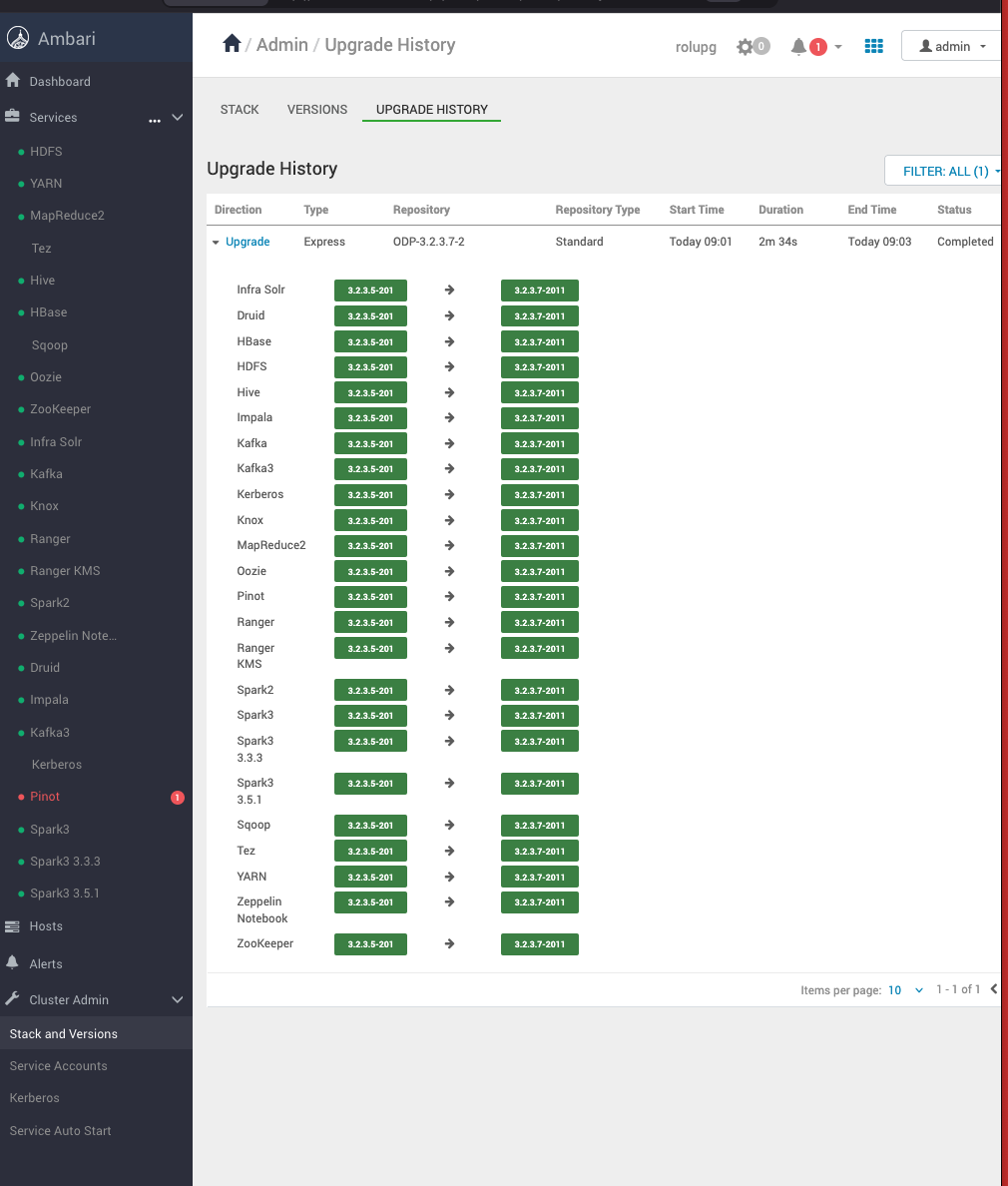The width and height of the screenshot is (1008, 1186).
Task: Click the Today 09:03 end time cell
Action: (x=879, y=242)
